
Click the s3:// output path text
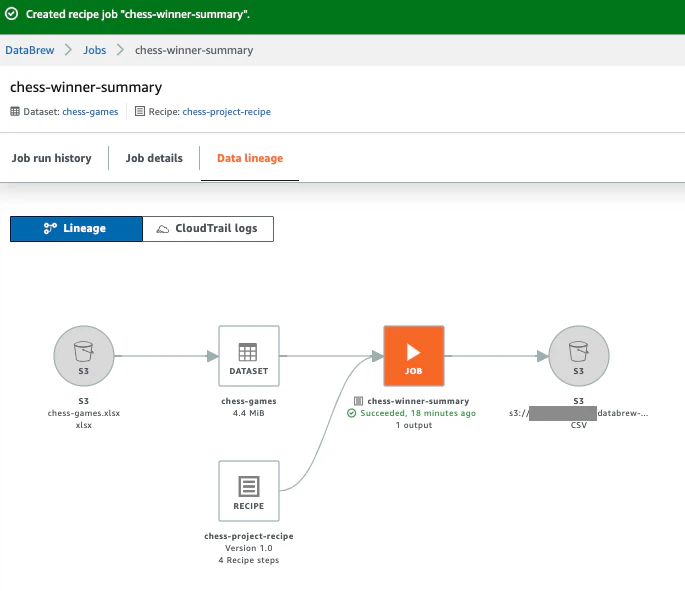pyautogui.click(x=578, y=413)
